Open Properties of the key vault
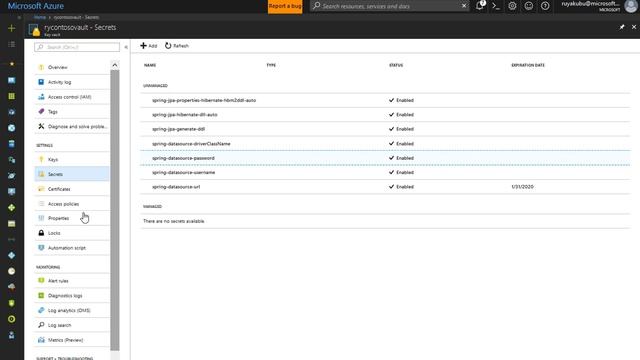The height and width of the screenshot is (360, 640). tap(72, 218)
